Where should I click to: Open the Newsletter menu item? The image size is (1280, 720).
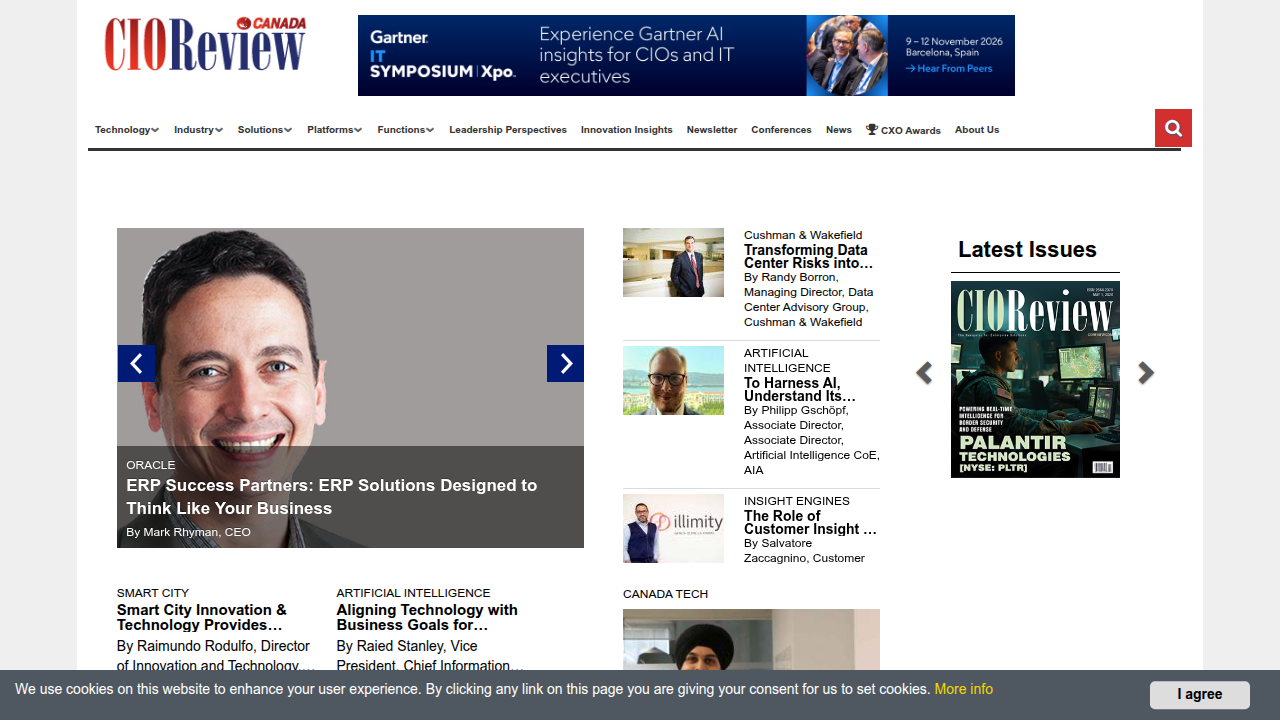pyautogui.click(x=712, y=130)
